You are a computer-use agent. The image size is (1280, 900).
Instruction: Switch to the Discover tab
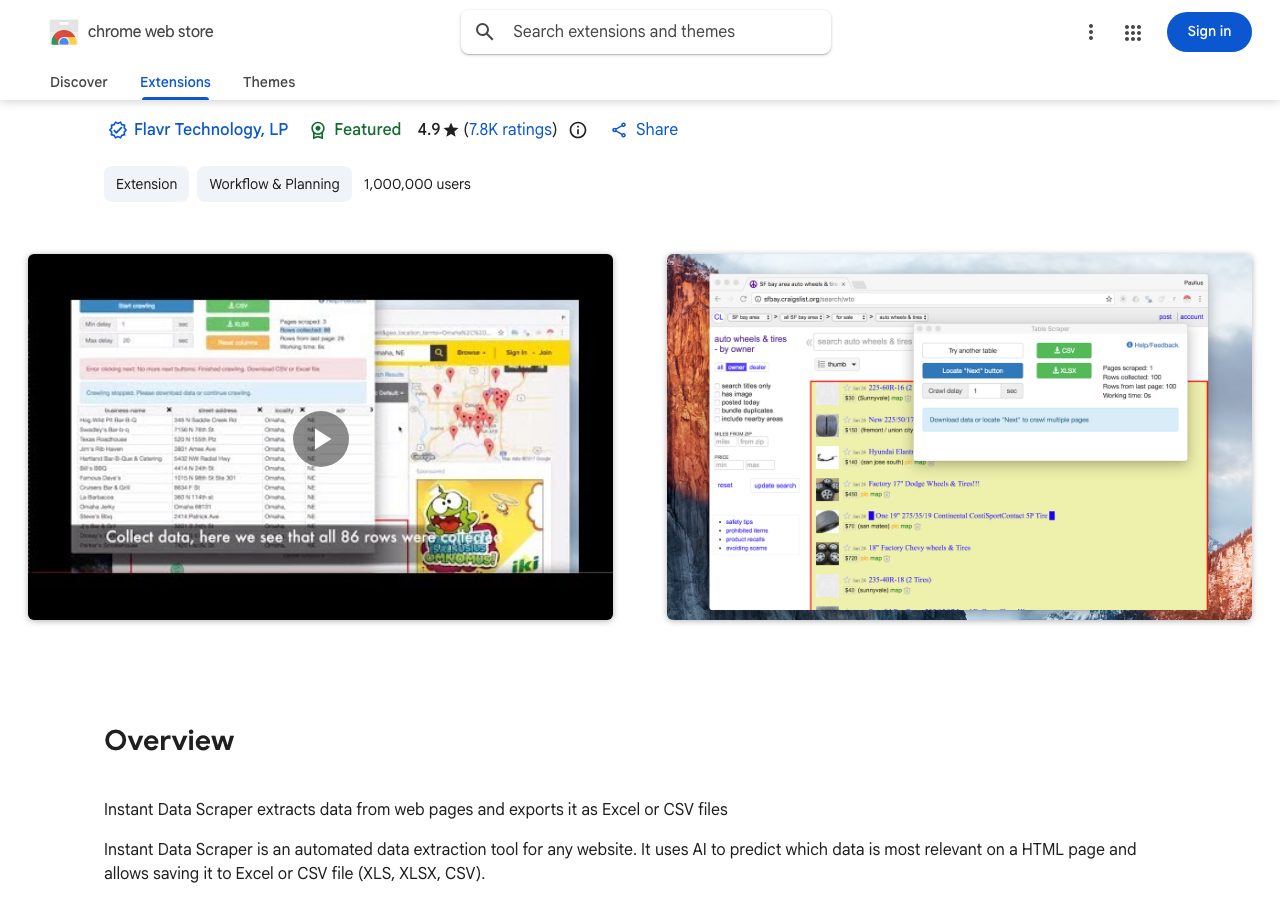click(x=79, y=82)
